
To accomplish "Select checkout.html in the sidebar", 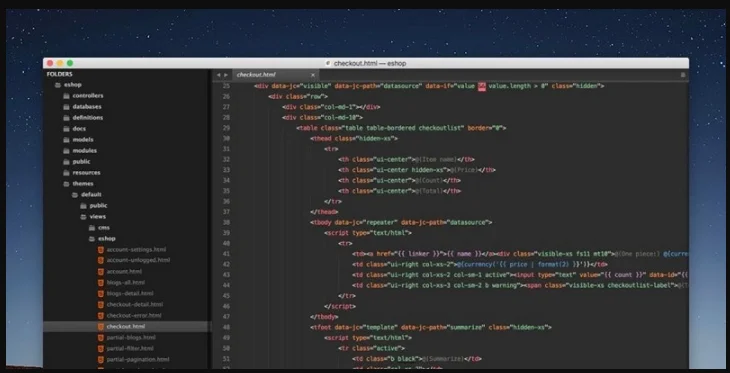I will coord(126,326).
